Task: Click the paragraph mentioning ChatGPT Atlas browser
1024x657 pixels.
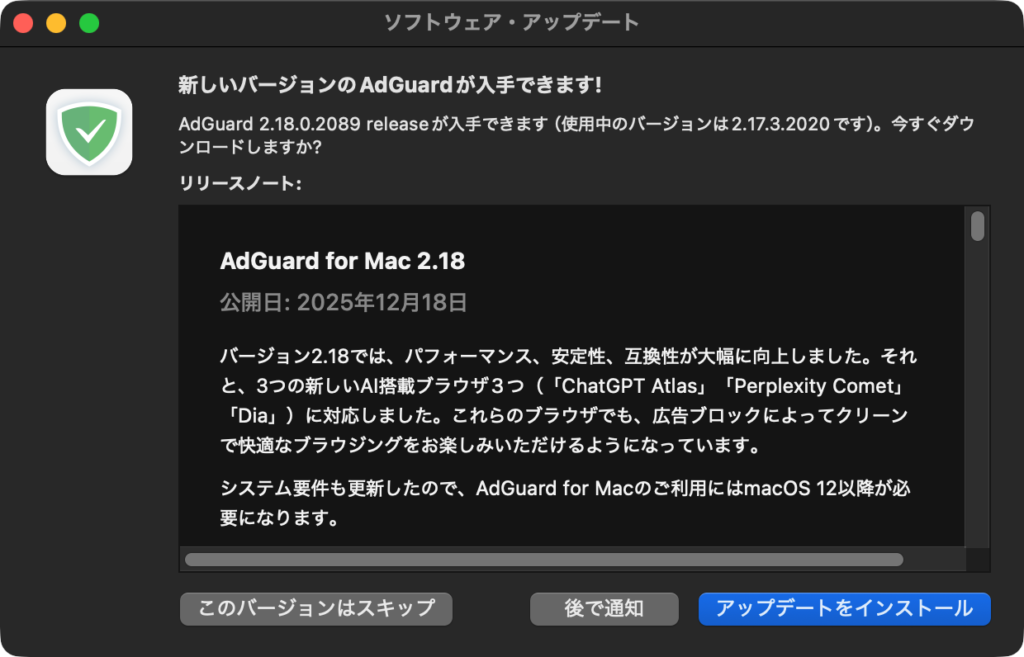Action: pyautogui.click(x=566, y=400)
